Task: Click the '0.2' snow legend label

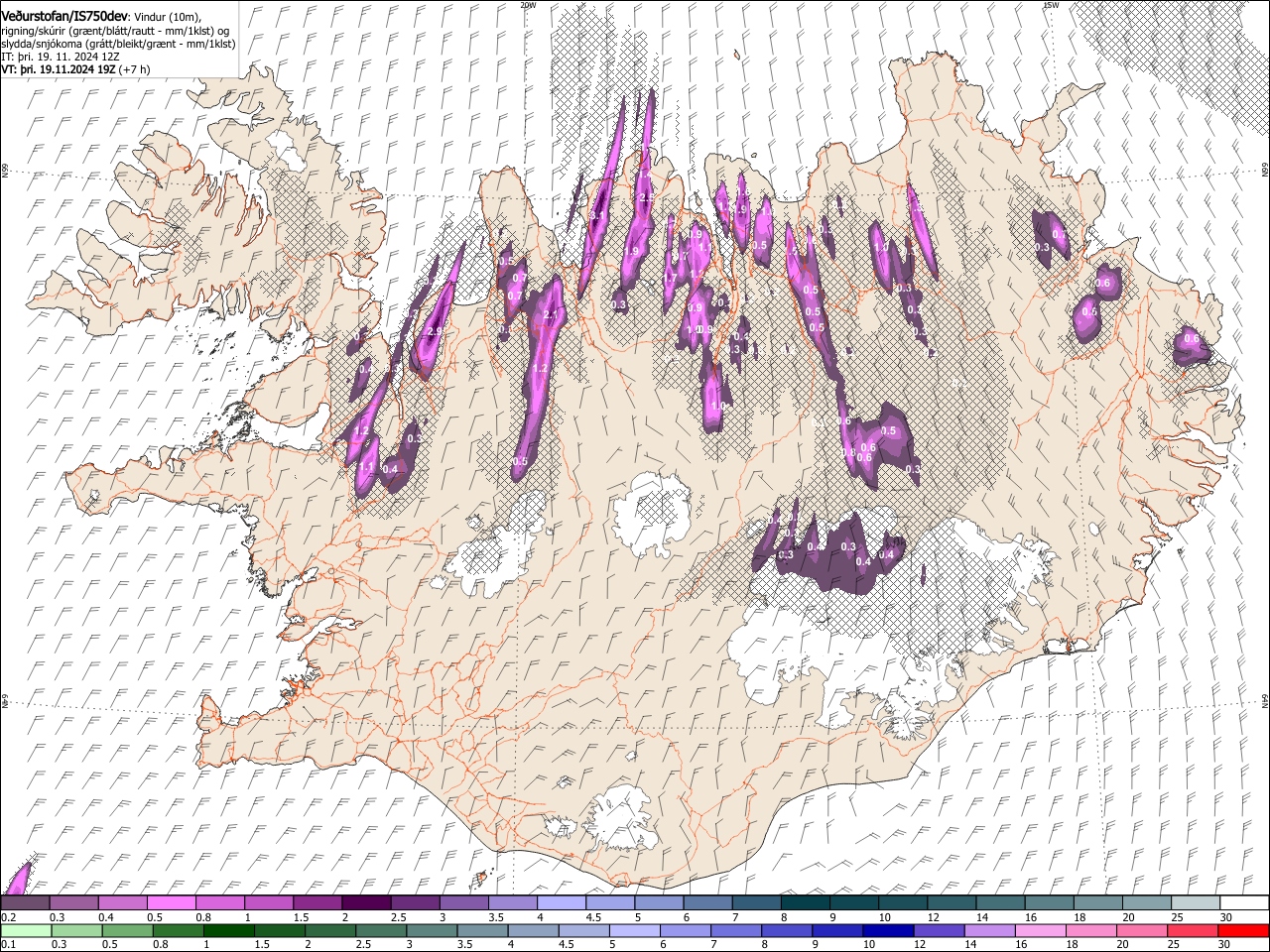Action: 8,917
